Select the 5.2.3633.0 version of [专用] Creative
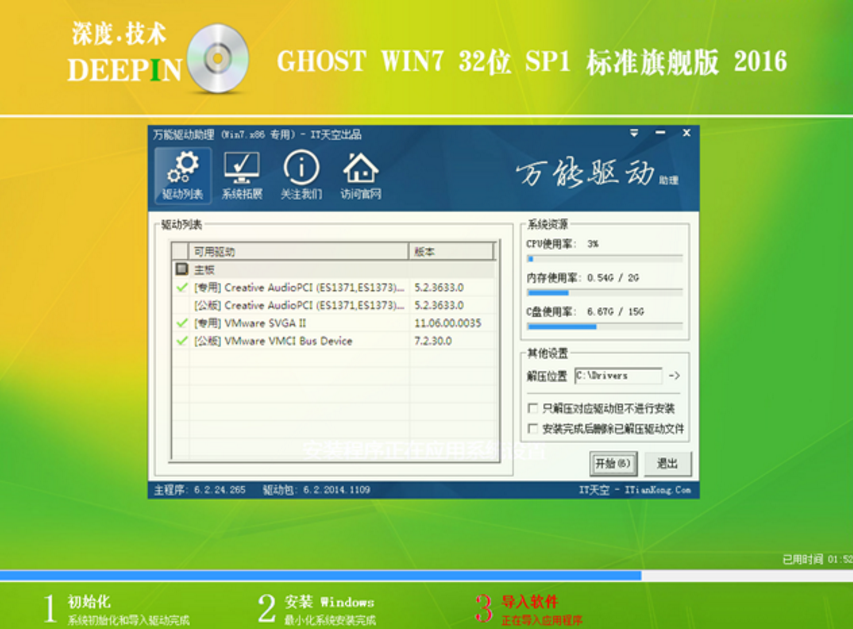Viewport: 853px width, 629px height. (x=439, y=287)
